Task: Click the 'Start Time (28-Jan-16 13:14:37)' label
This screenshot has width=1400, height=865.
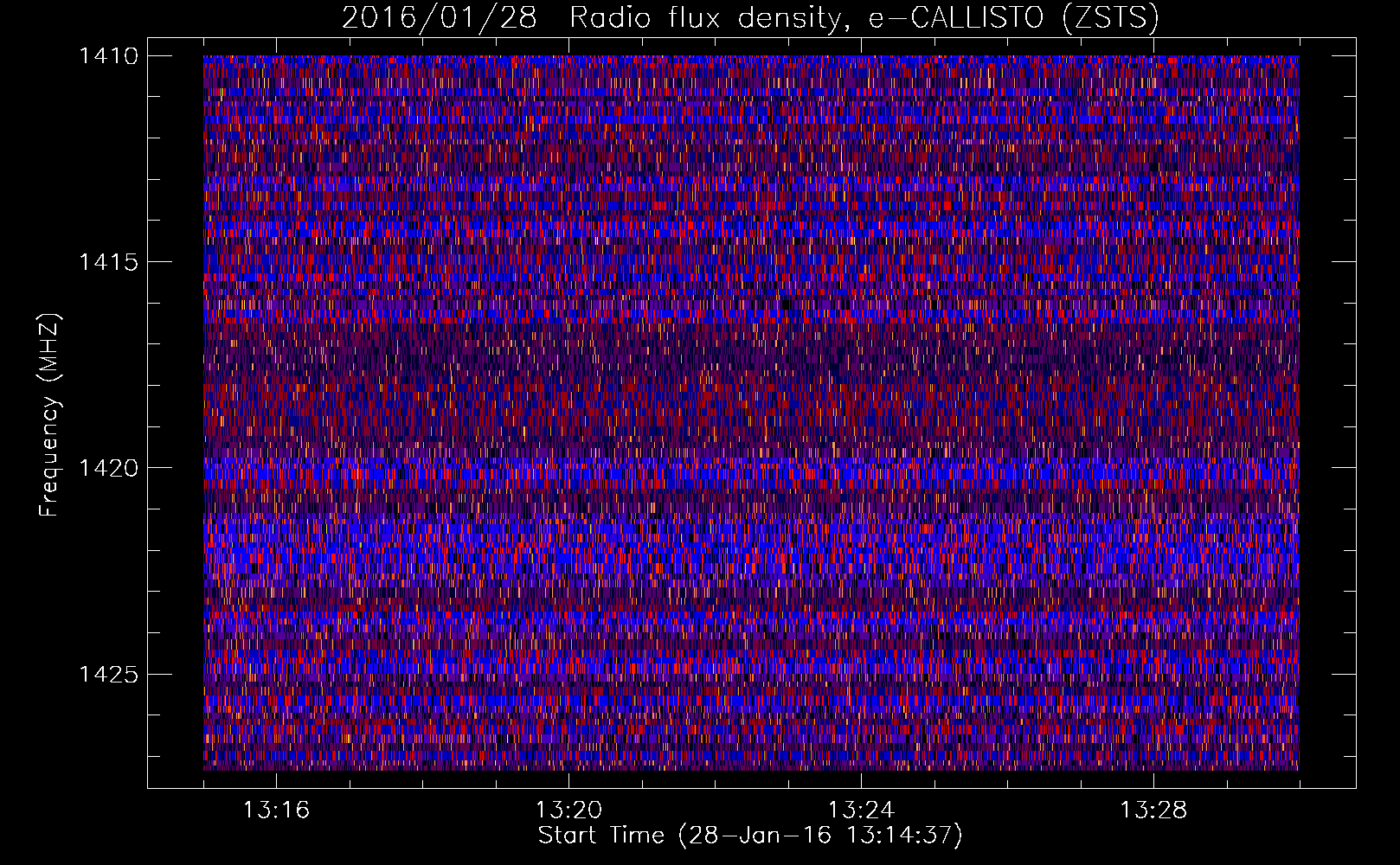Action: (750, 836)
